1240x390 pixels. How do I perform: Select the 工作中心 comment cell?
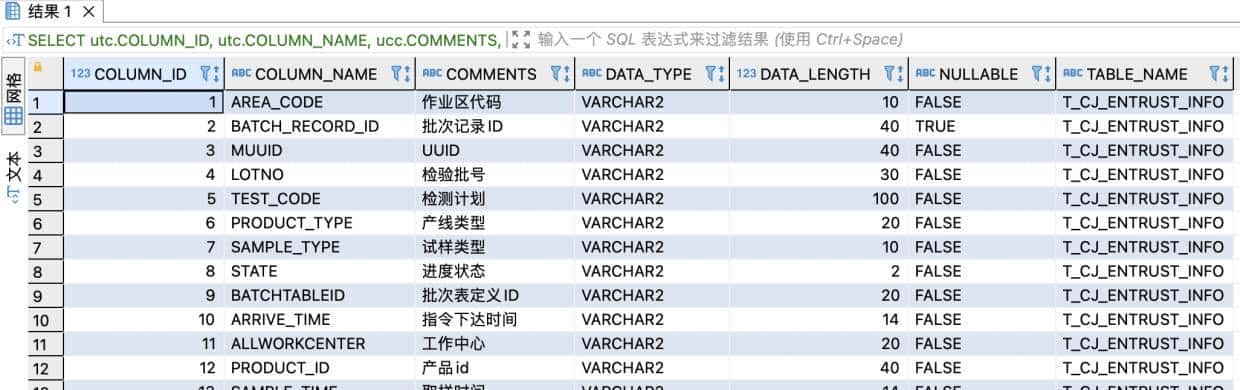coord(495,343)
